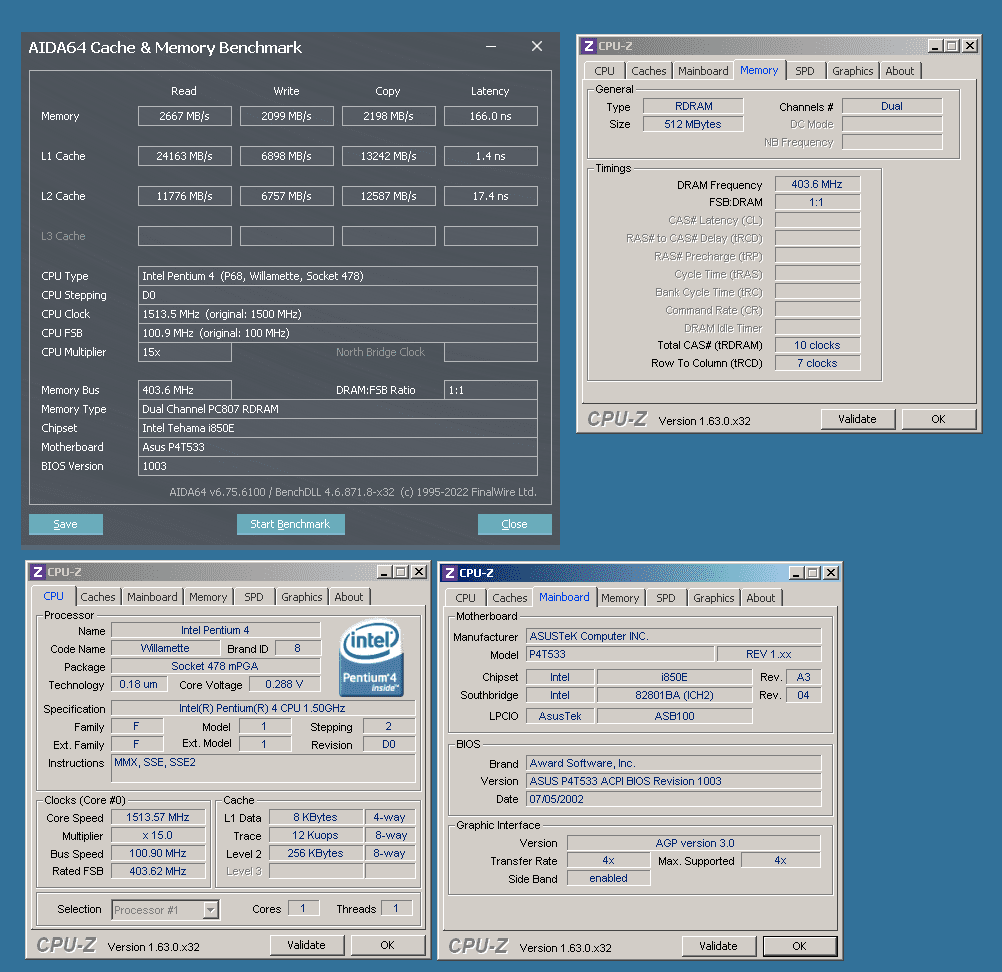Screen dimensions: 1002x972
Task: Open the Memory tab in the CPU-tab CPU-Z window
Action: pos(208,597)
